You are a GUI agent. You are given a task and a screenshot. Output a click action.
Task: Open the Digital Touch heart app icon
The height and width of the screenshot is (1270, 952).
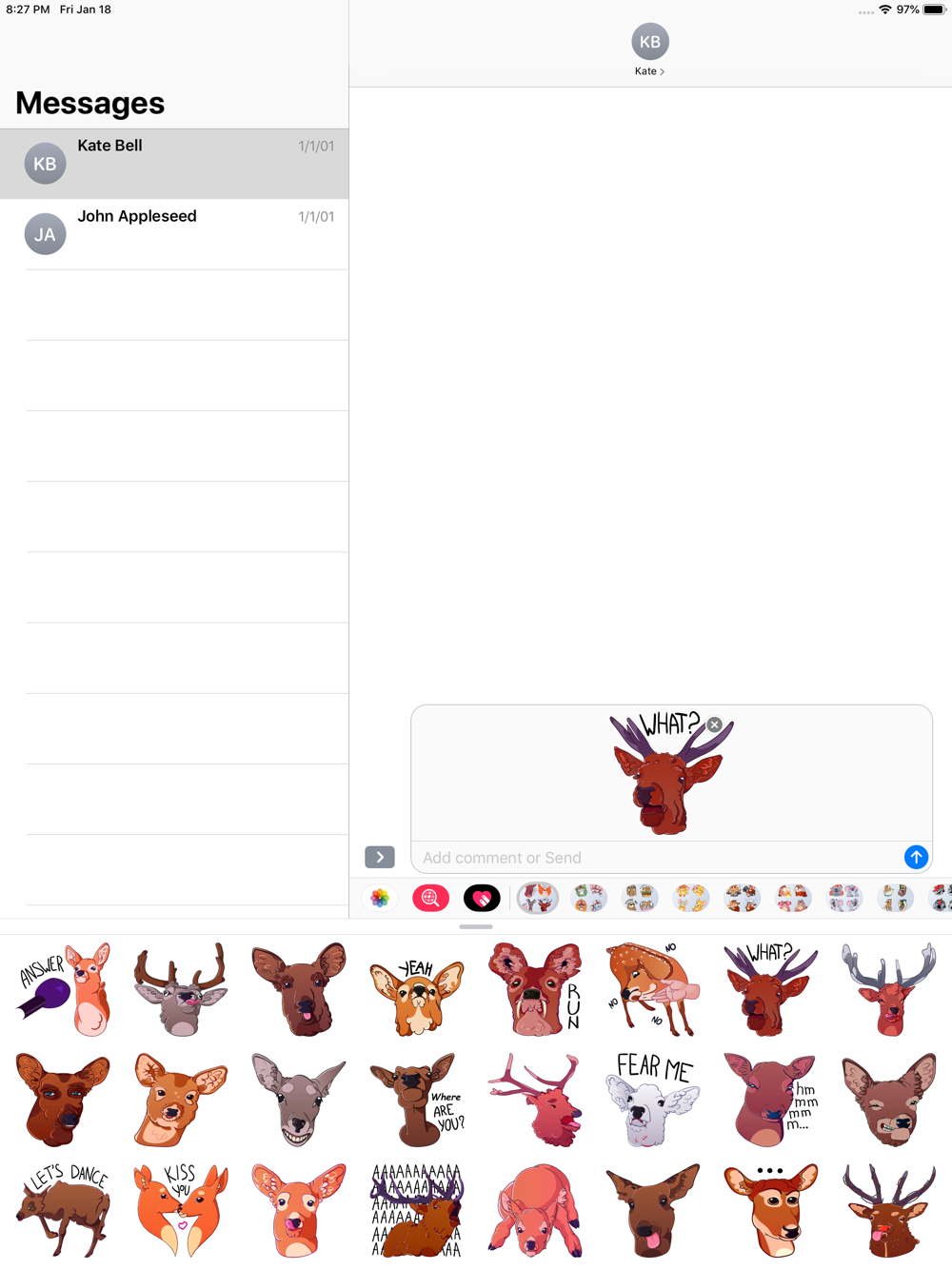[482, 898]
